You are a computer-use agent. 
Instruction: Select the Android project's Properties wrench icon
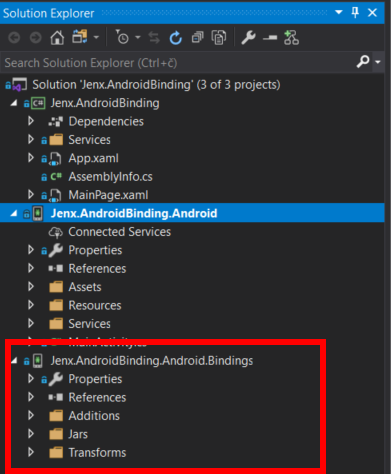(56, 250)
